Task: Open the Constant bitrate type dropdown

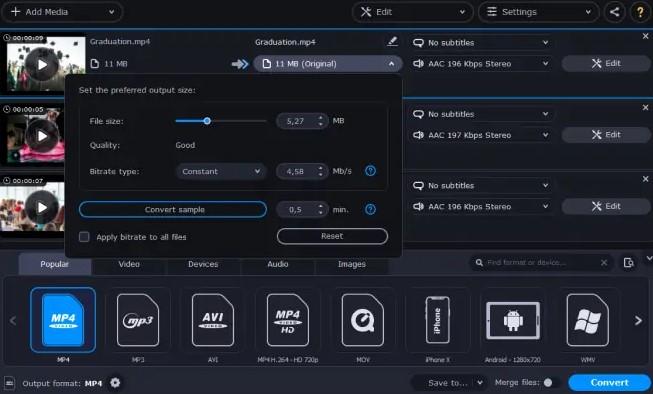Action: [221, 171]
